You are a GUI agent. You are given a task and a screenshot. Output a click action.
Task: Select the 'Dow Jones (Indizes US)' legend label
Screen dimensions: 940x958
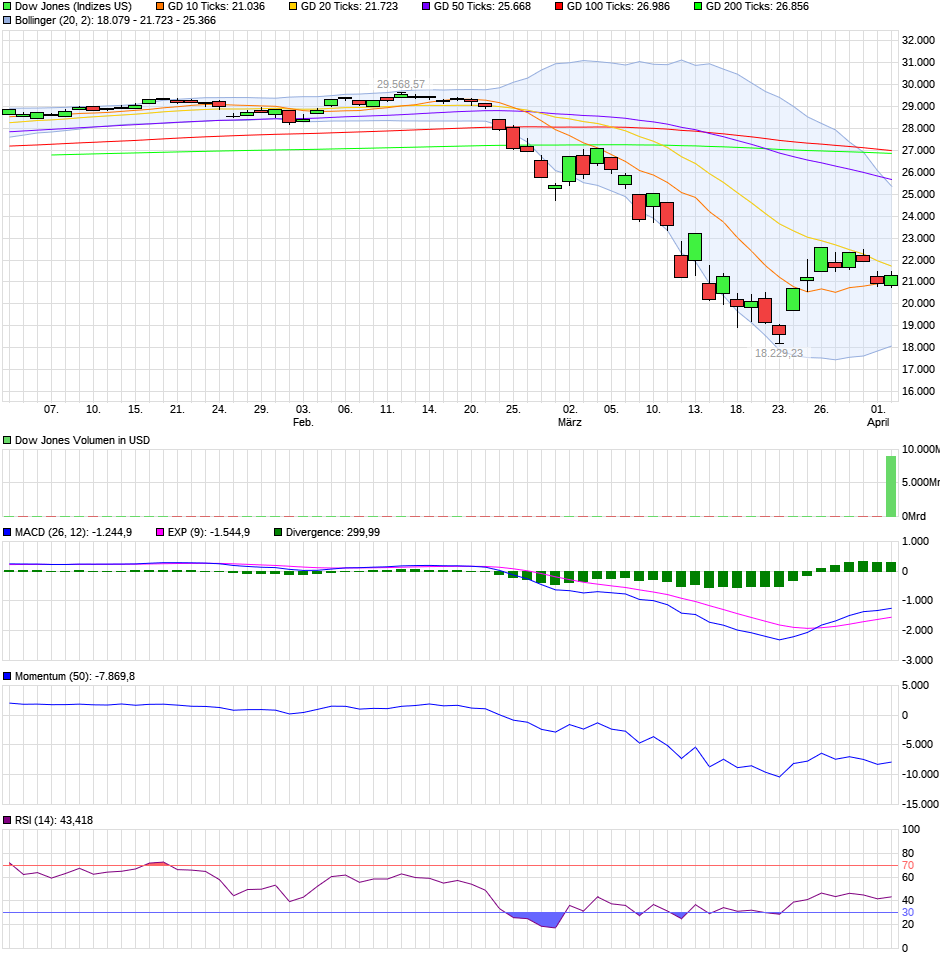(x=73, y=6)
